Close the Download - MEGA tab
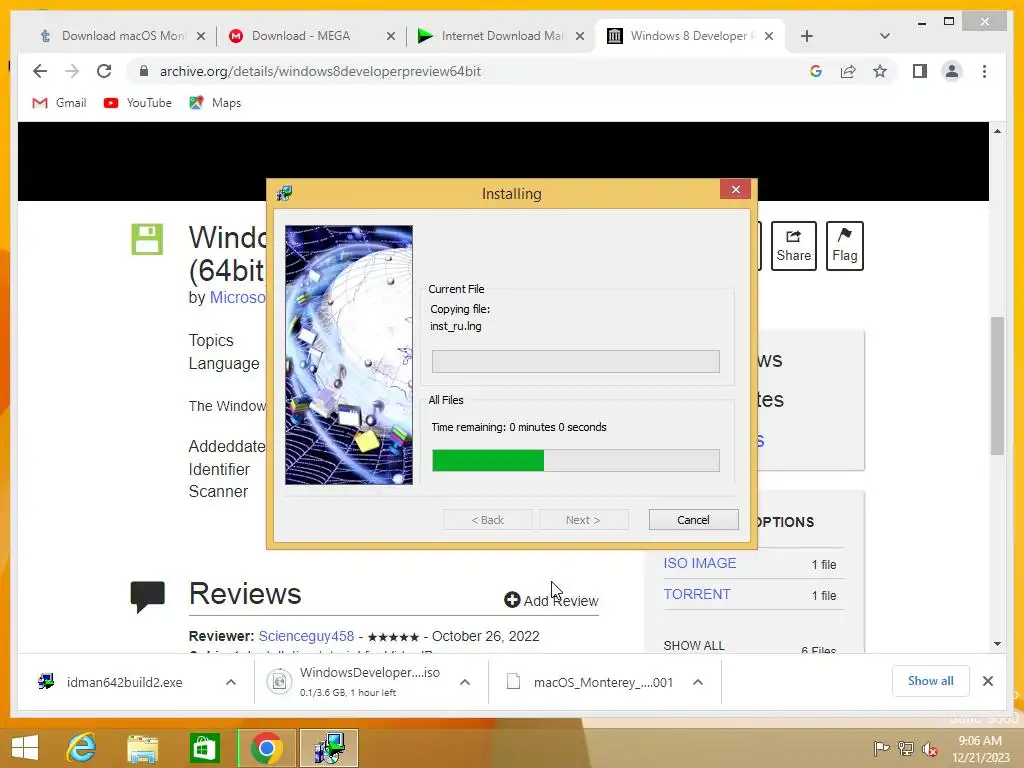 pyautogui.click(x=391, y=37)
